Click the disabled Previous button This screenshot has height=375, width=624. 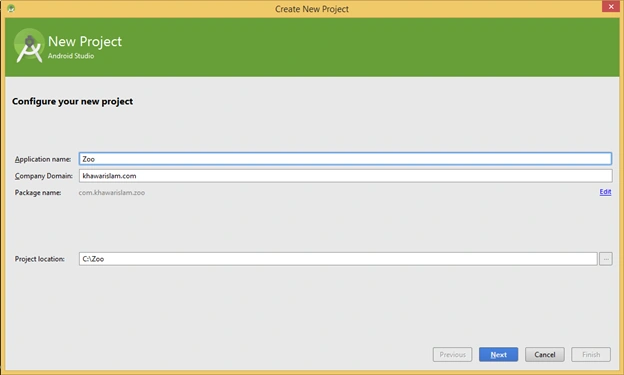pos(452,354)
